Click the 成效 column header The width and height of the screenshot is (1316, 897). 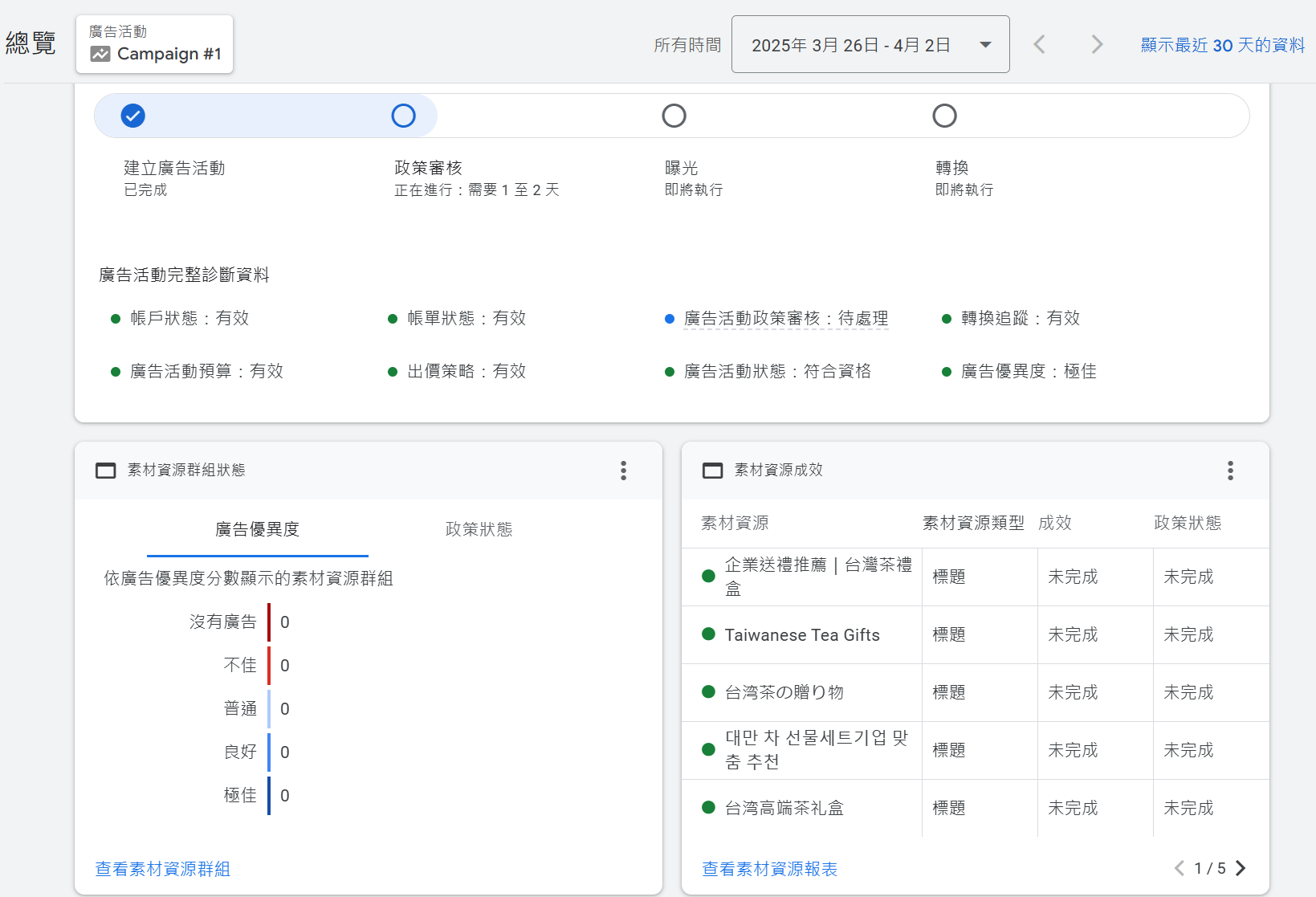click(1055, 524)
